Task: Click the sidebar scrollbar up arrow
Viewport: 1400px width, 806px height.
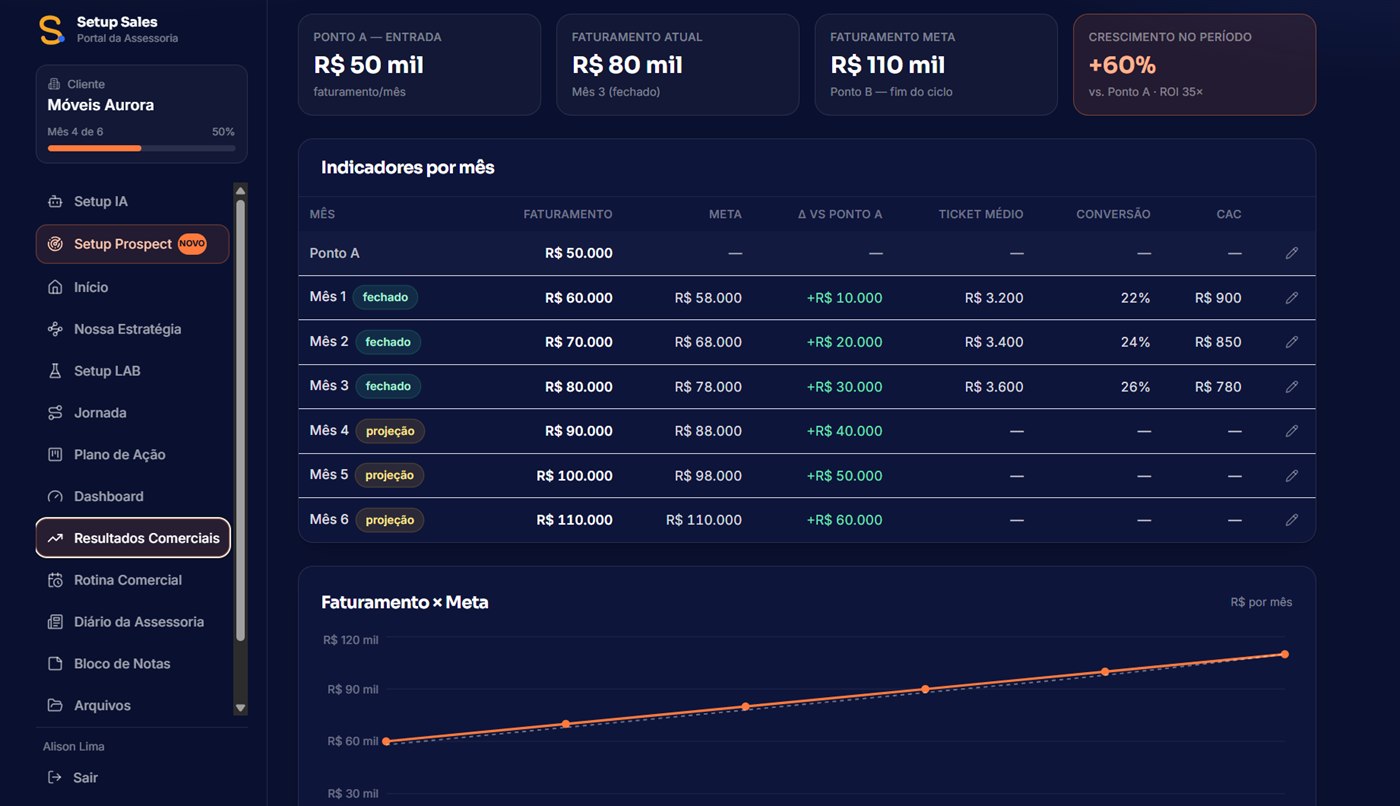Action: tap(240, 191)
